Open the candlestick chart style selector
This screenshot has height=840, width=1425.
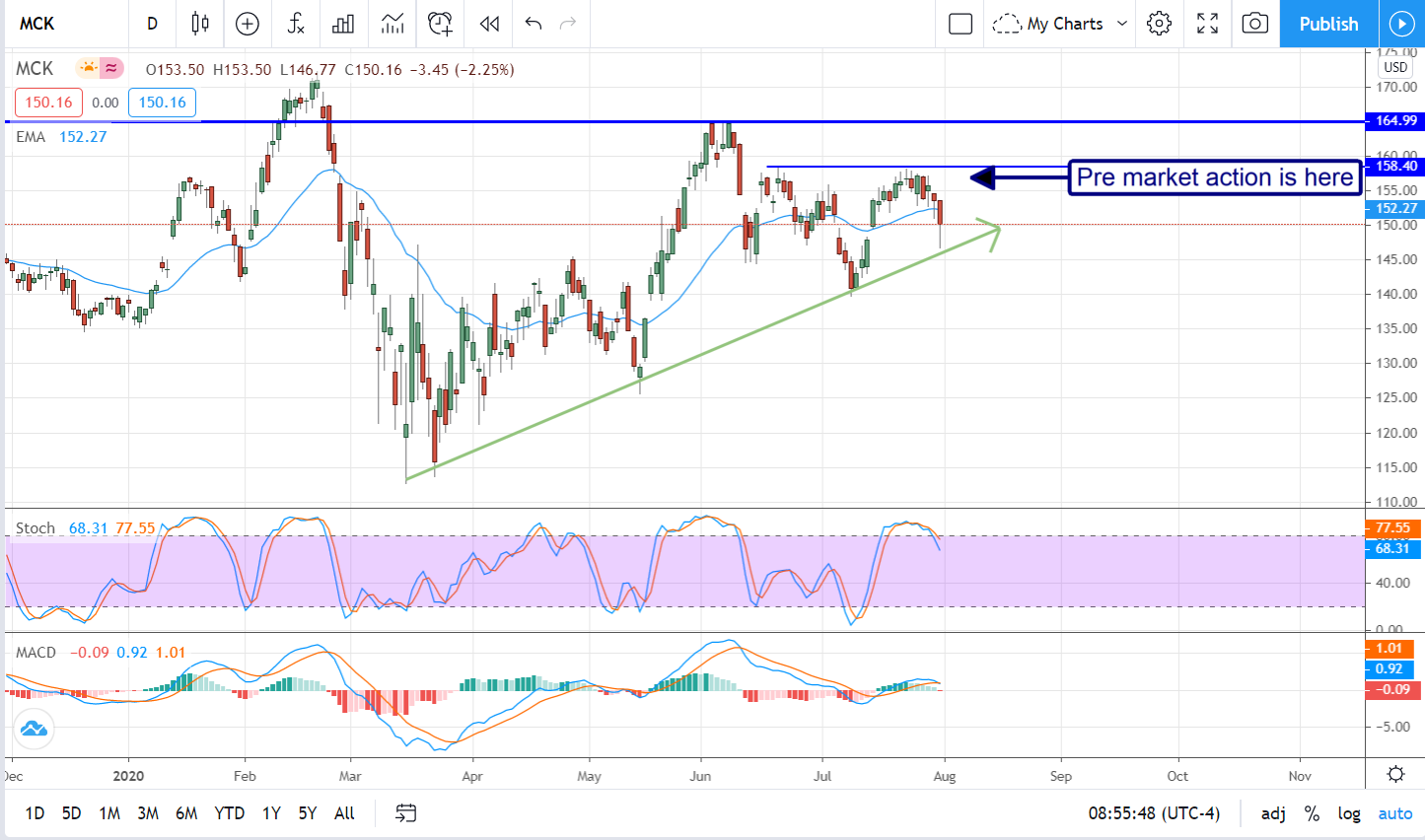[x=200, y=24]
